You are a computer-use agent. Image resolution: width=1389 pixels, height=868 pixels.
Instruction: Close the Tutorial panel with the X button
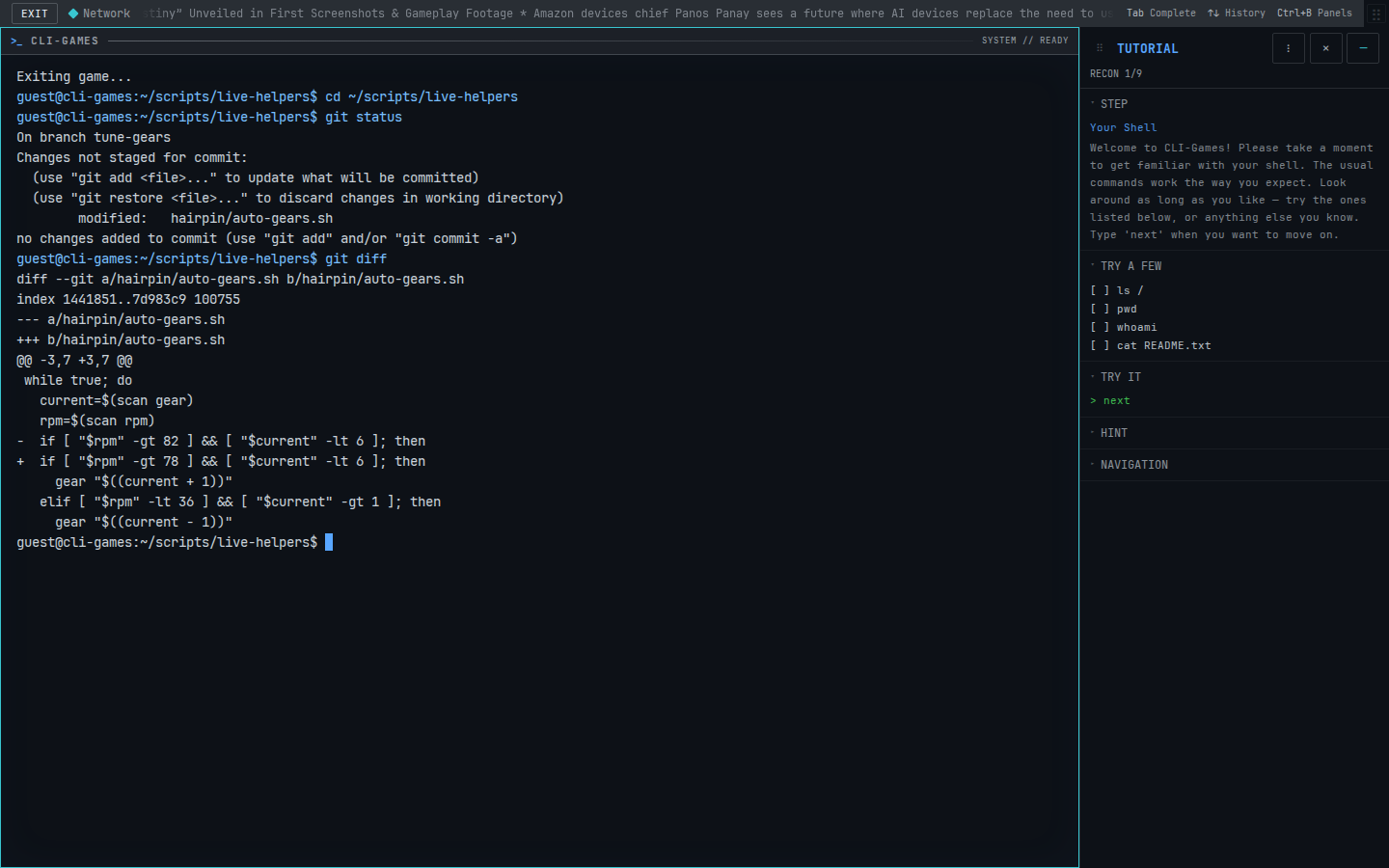coord(1326,48)
